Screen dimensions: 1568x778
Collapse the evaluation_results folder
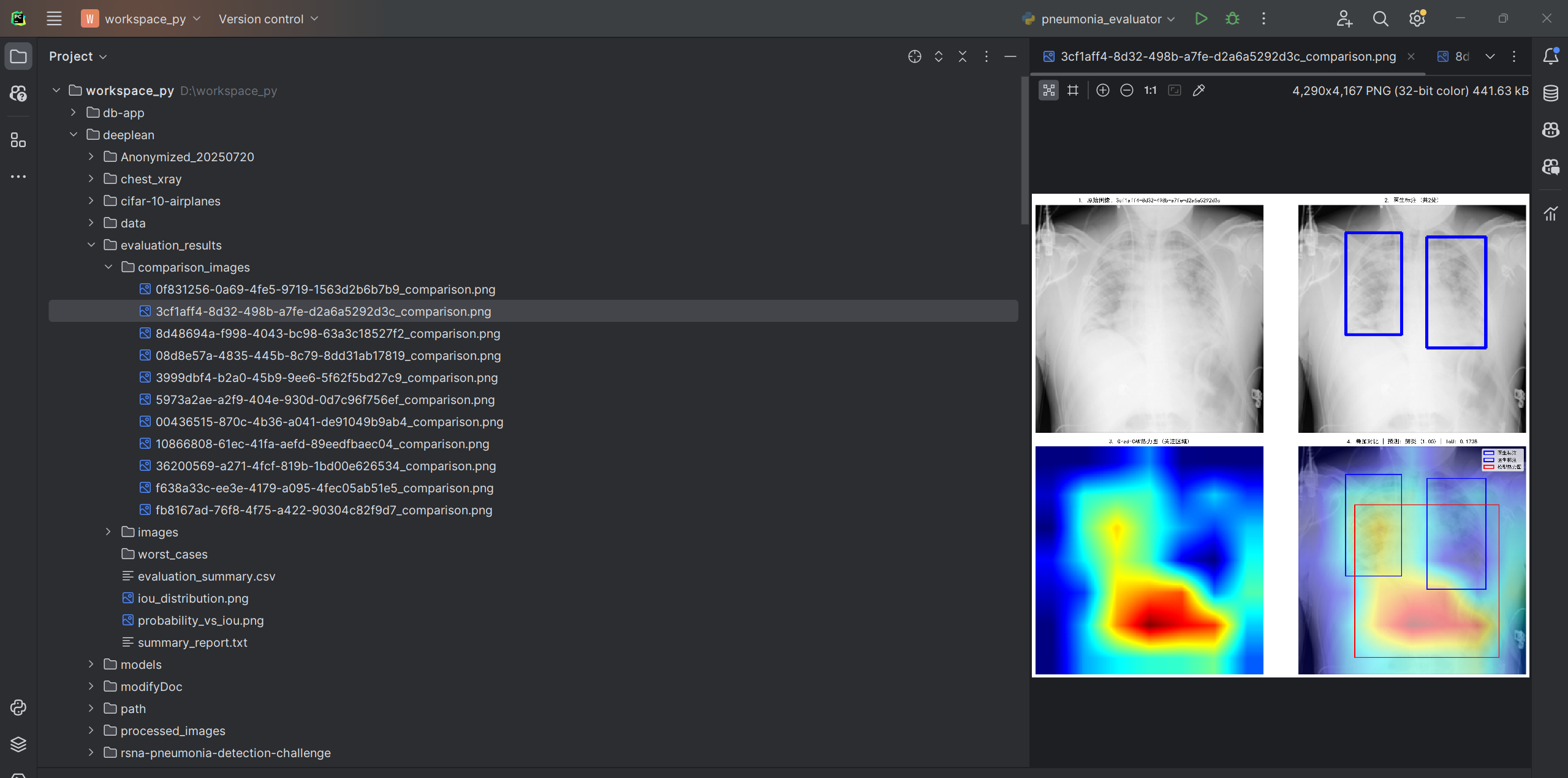pyautogui.click(x=91, y=245)
